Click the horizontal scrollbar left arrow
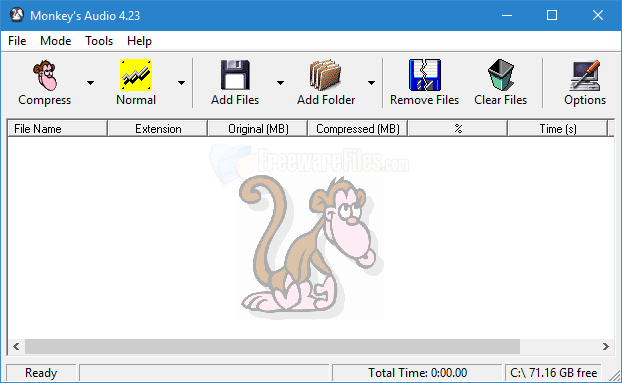Image resolution: width=622 pixels, height=383 pixels. 16,347
